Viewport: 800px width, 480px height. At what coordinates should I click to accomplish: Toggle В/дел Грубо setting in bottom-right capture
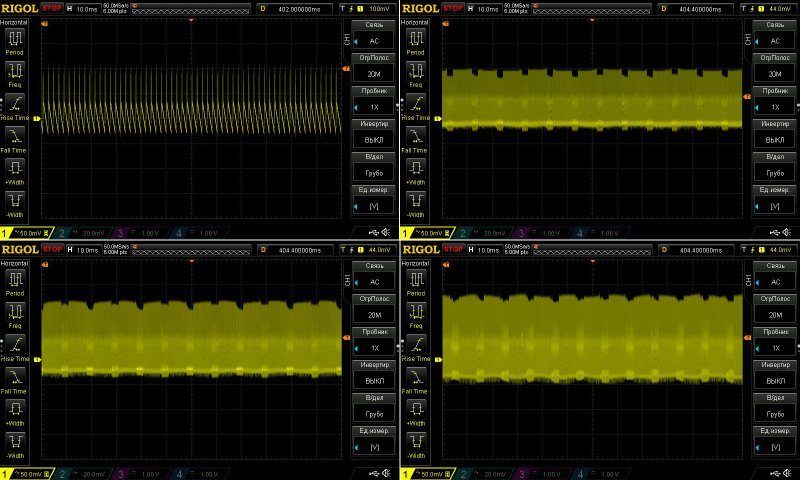pyautogui.click(x=775, y=409)
